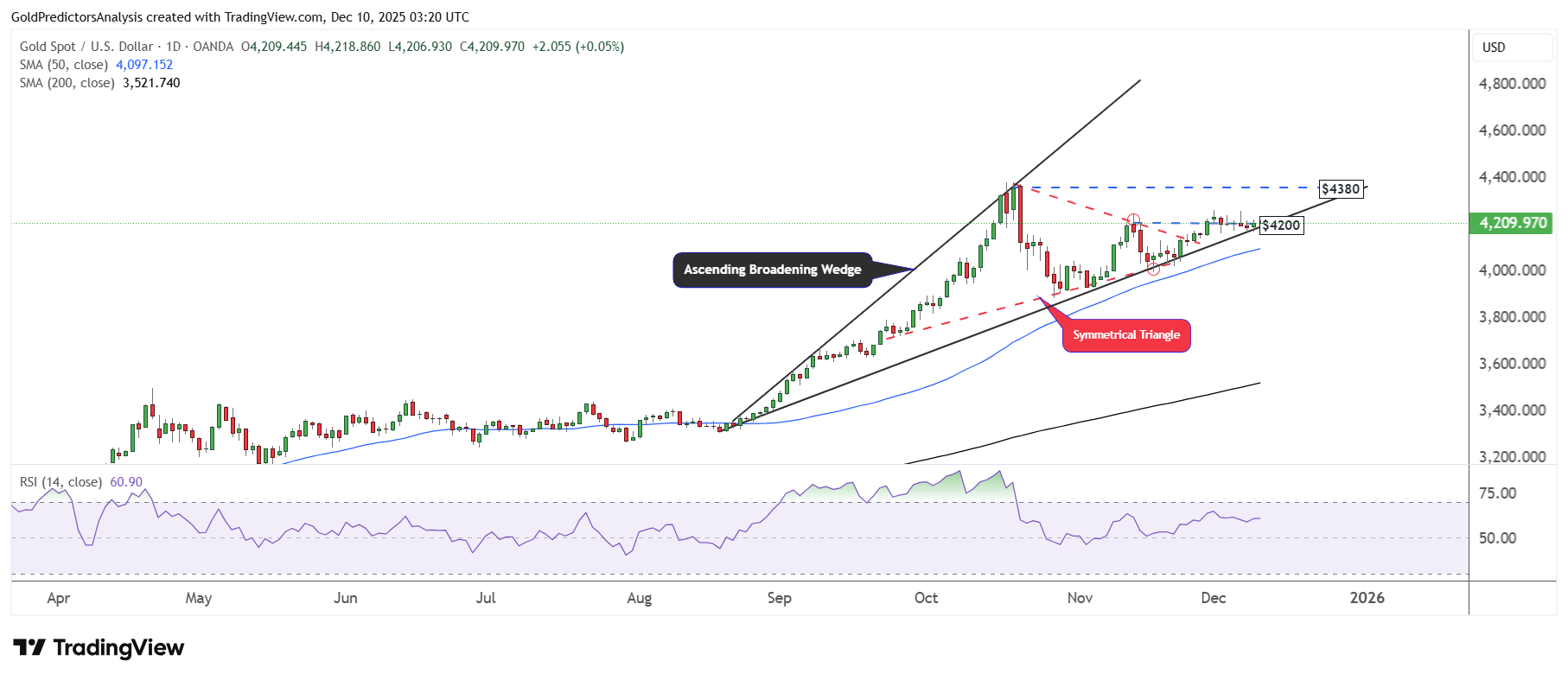Click the TradingView logo icon
1568x680 pixels.
pos(29,648)
